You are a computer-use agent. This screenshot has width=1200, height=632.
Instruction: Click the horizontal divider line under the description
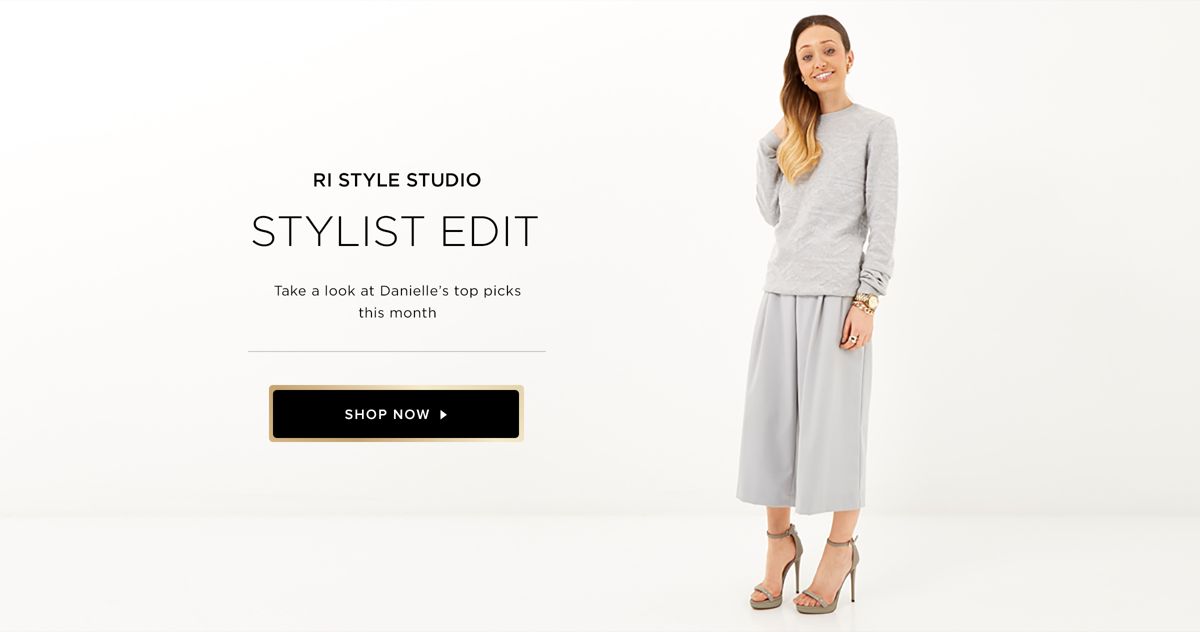click(397, 352)
